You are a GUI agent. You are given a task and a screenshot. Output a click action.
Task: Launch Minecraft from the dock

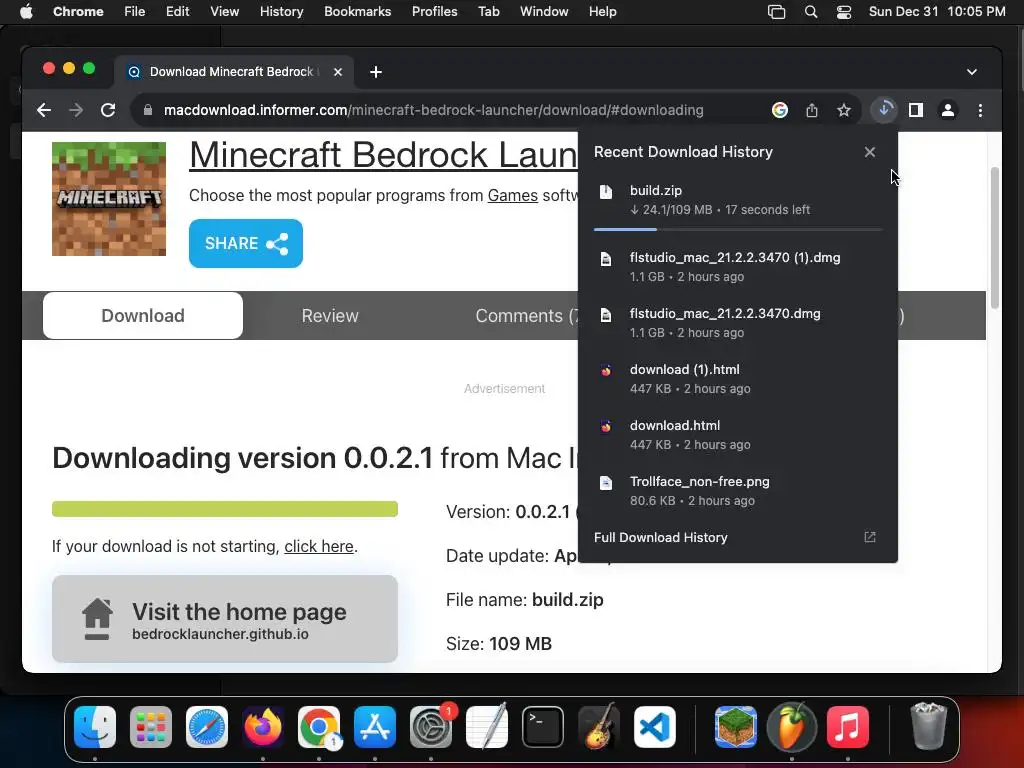click(x=735, y=727)
